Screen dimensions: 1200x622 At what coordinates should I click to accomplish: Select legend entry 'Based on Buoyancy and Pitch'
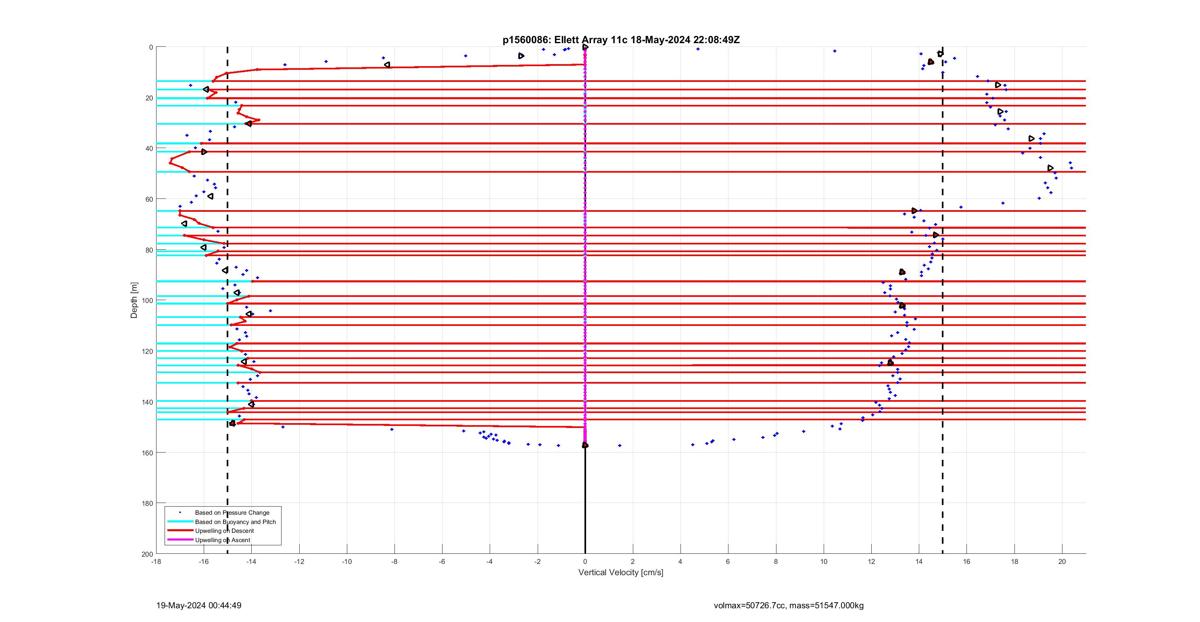(x=236, y=522)
